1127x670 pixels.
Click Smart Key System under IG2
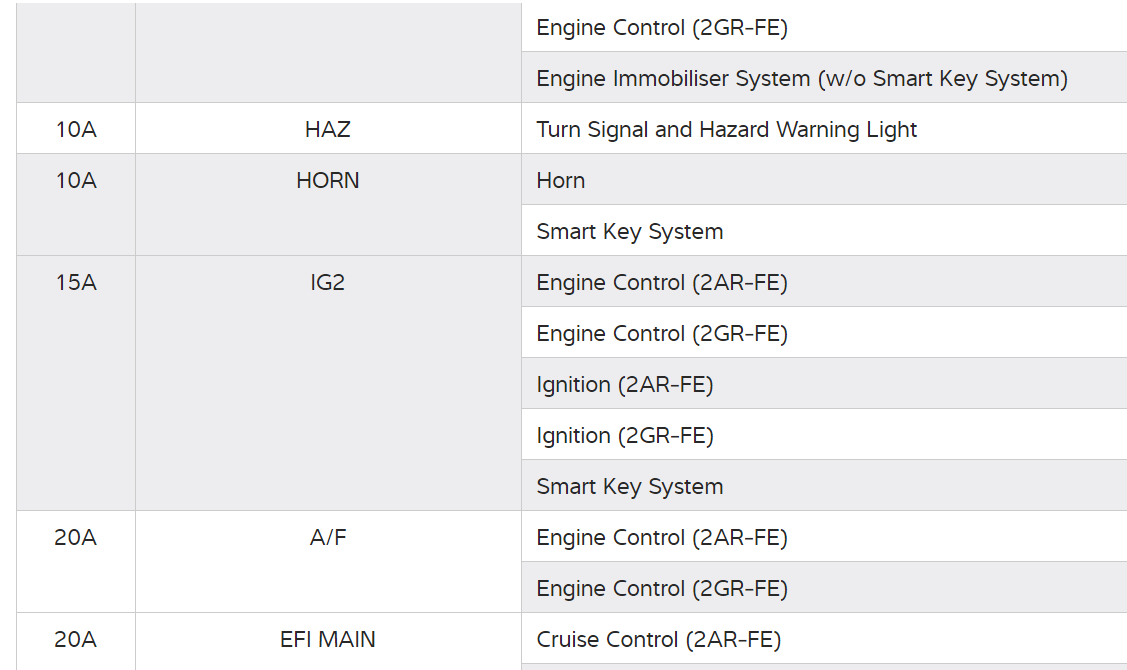point(629,487)
